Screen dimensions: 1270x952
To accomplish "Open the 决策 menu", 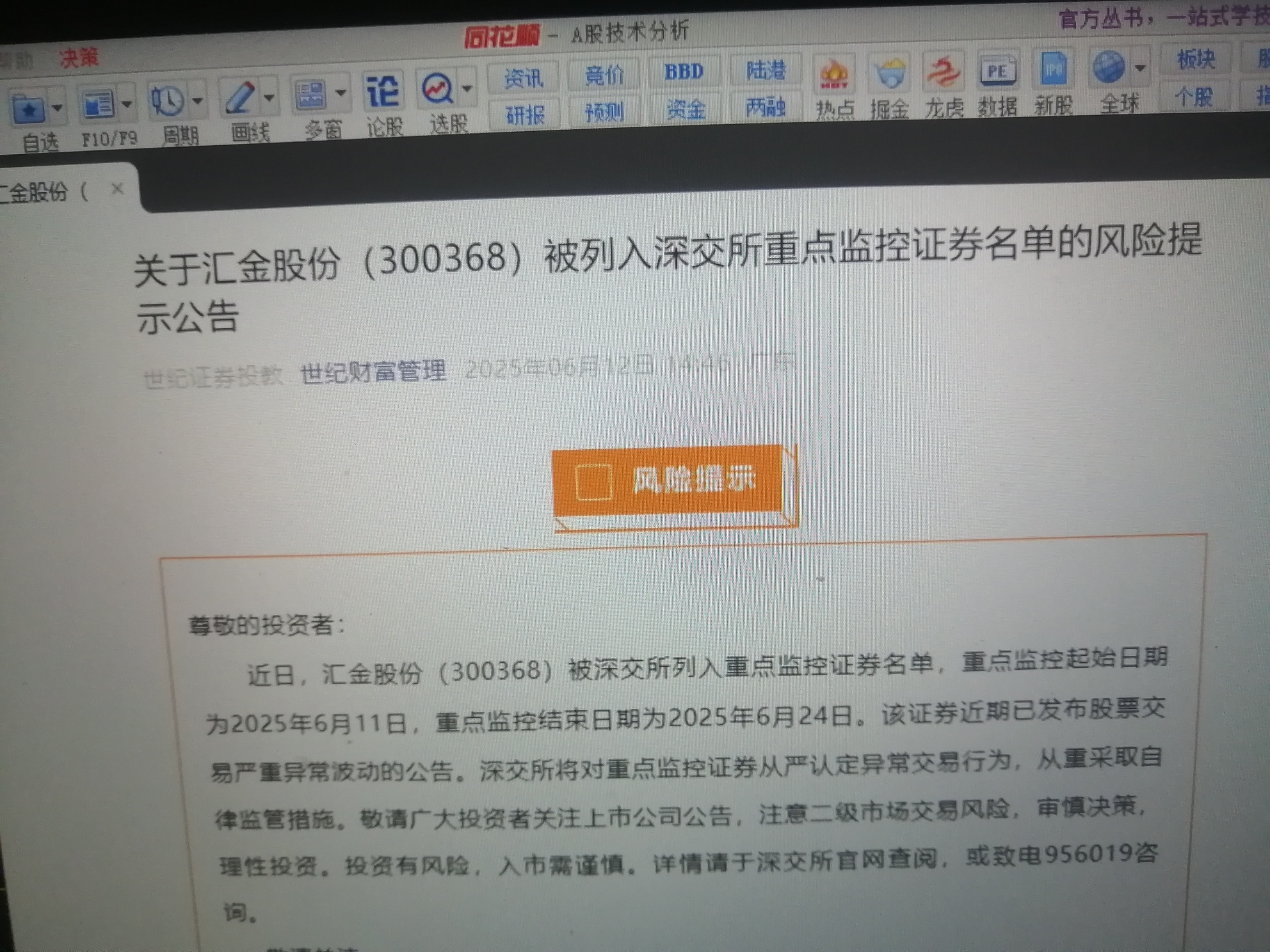I will click(79, 58).
